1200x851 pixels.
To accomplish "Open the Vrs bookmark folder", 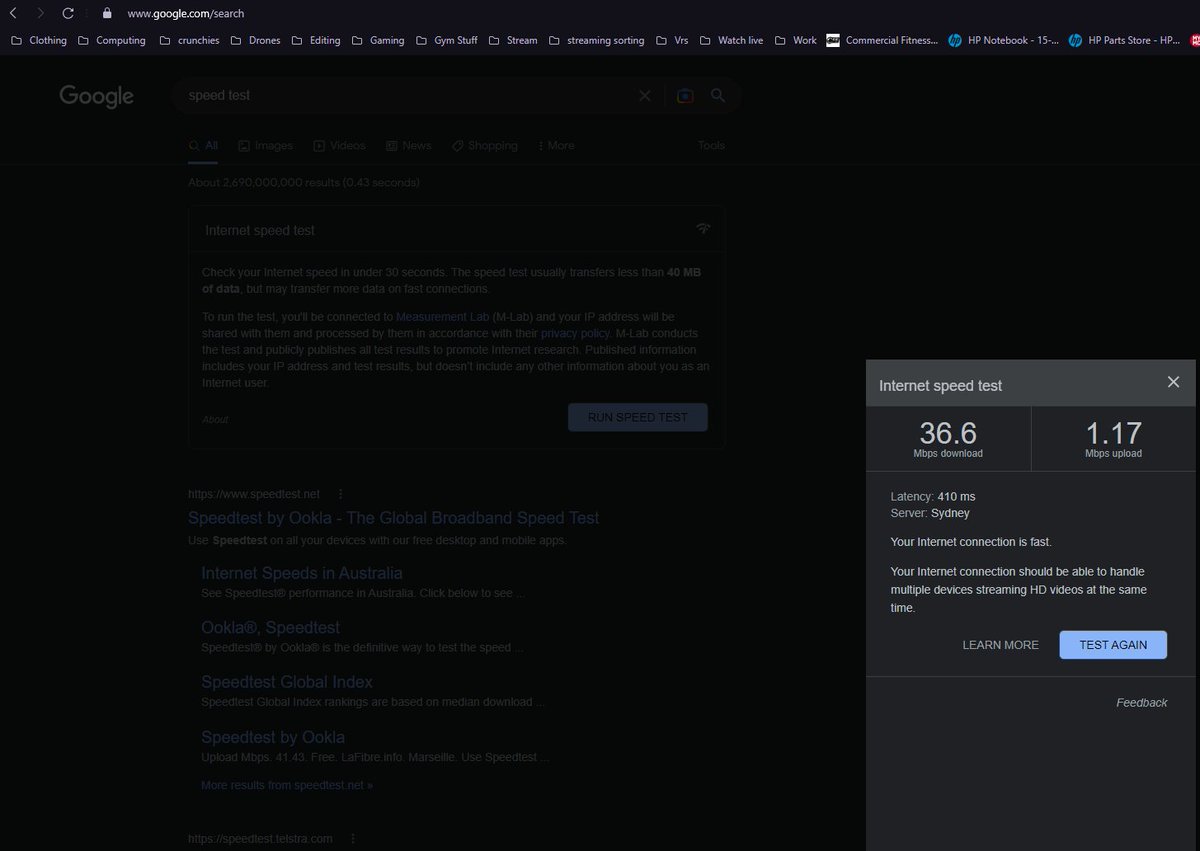I will click(x=672, y=41).
